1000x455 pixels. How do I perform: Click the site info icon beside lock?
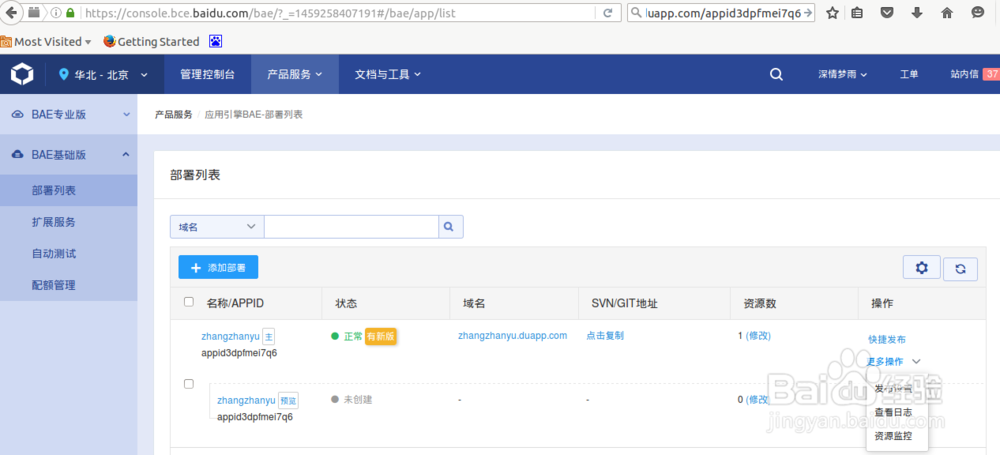click(56, 13)
